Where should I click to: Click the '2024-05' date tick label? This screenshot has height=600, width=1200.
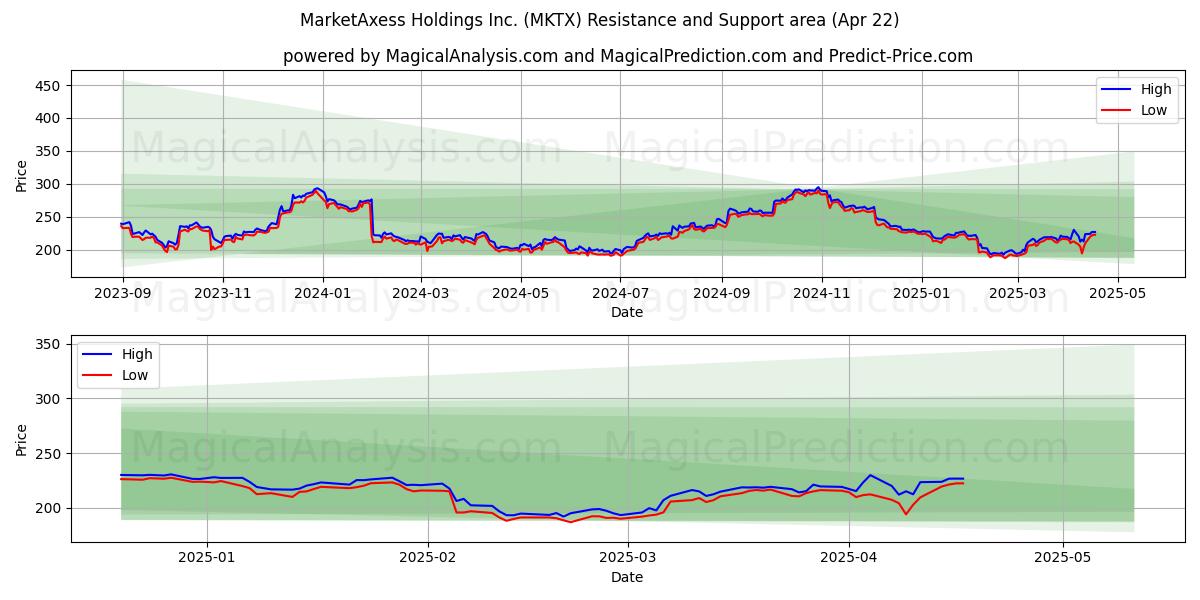tap(521, 294)
